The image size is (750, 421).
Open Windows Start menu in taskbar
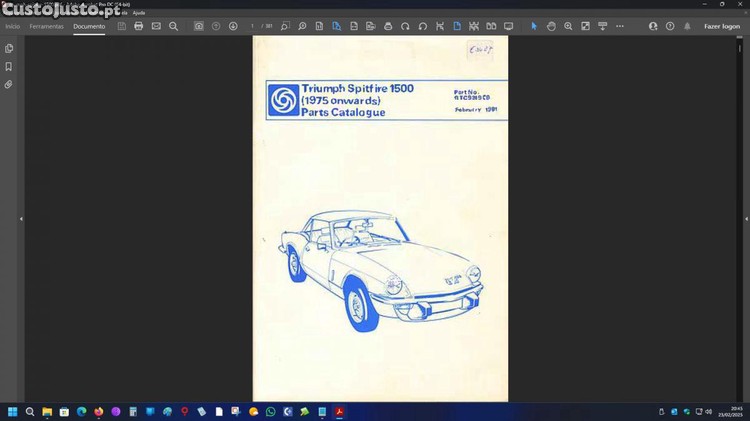click(x=14, y=411)
